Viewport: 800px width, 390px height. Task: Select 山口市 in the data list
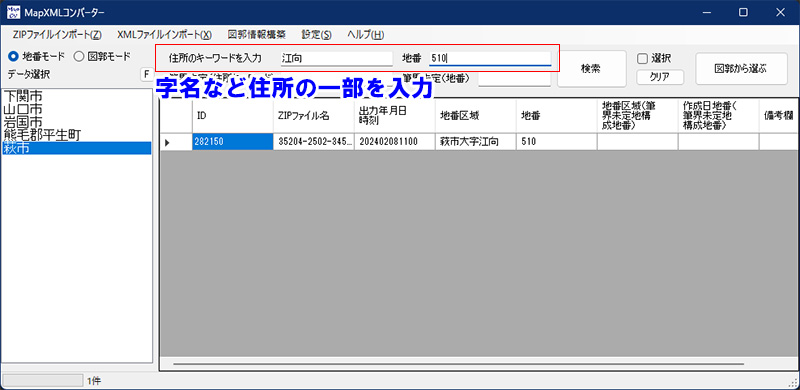pyautogui.click(x=77, y=109)
